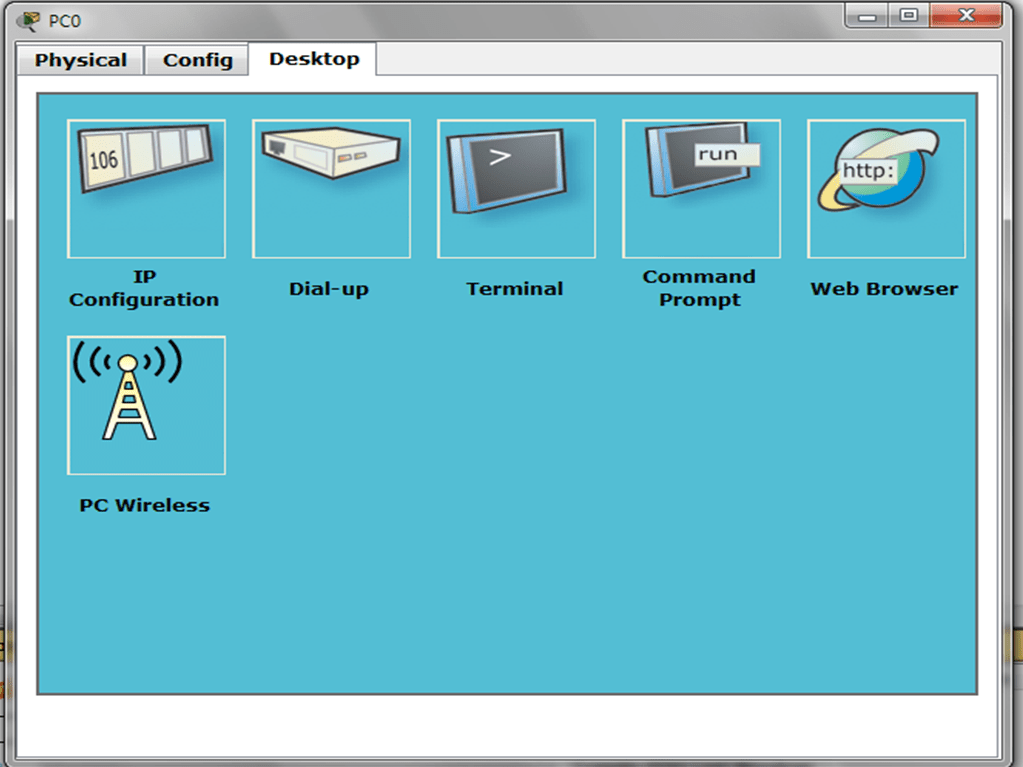The image size is (1023, 767).
Task: Click the PC0 title bar app icon
Action: click(x=29, y=20)
